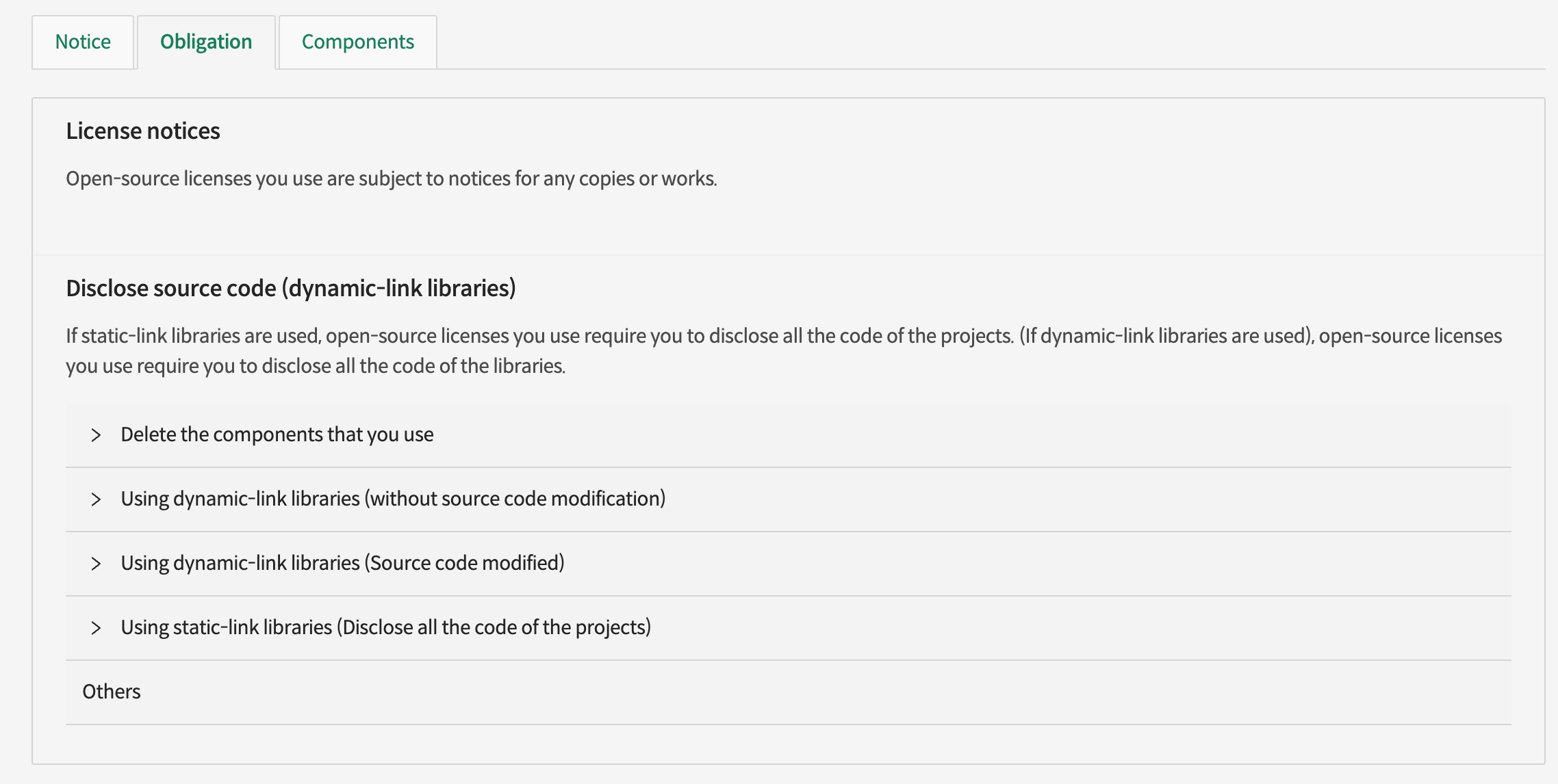The height and width of the screenshot is (784, 1558).
Task: Click chevron icon for Using static-link libraries
Action: [96, 628]
